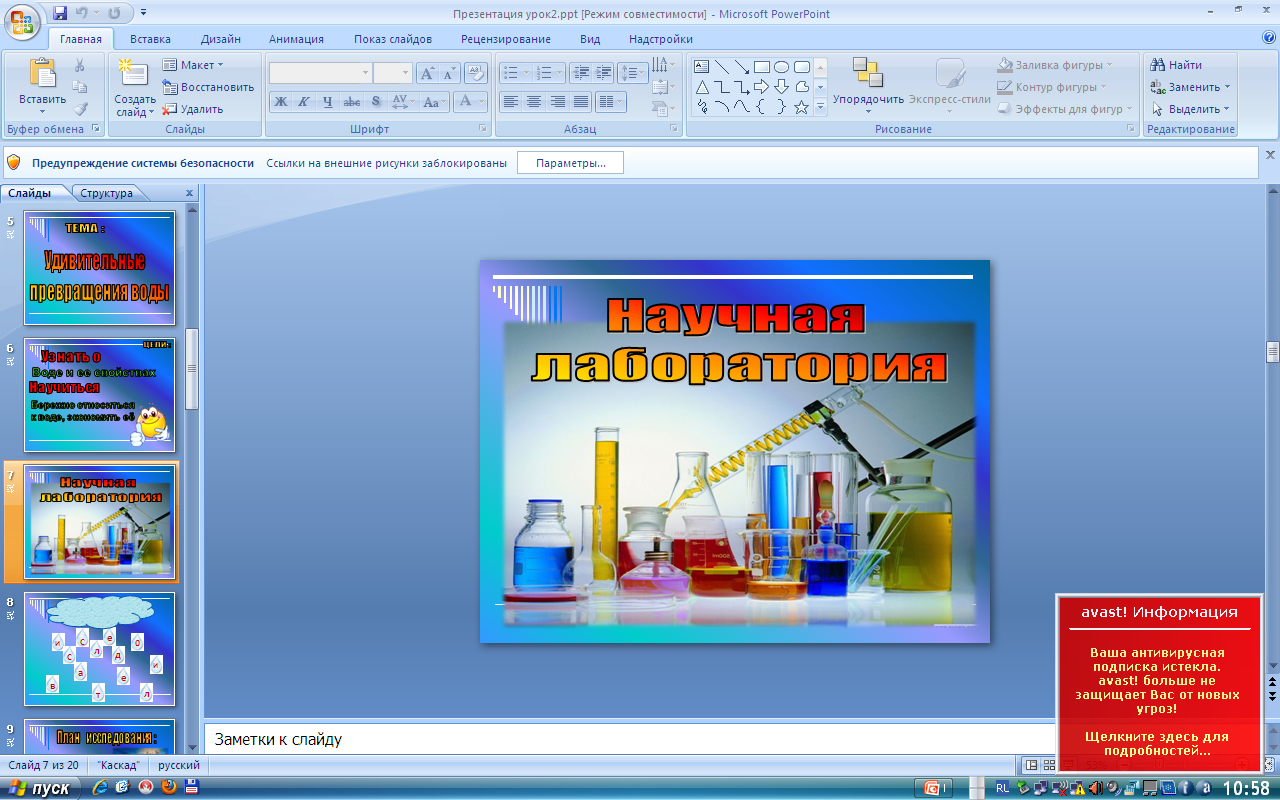Select the isosceles Triangle shape

click(x=702, y=87)
